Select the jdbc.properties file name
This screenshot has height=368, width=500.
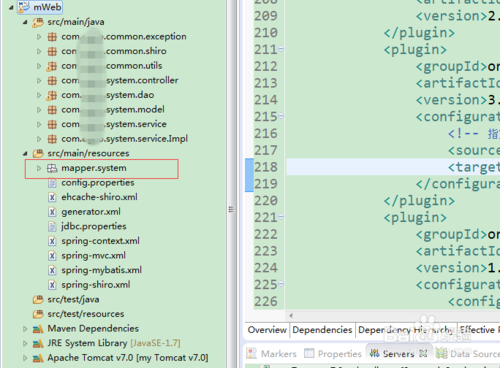click(x=94, y=226)
